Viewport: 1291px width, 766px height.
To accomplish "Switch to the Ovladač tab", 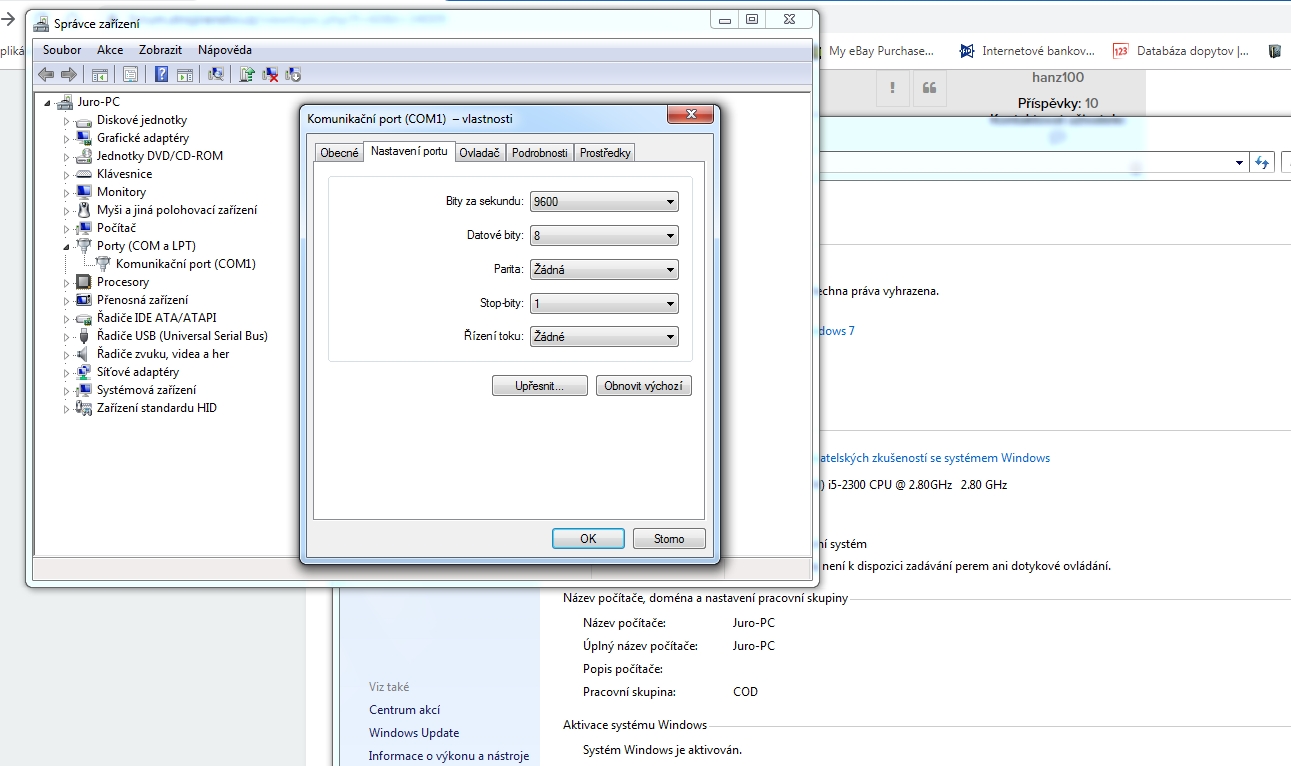I will 479,153.
